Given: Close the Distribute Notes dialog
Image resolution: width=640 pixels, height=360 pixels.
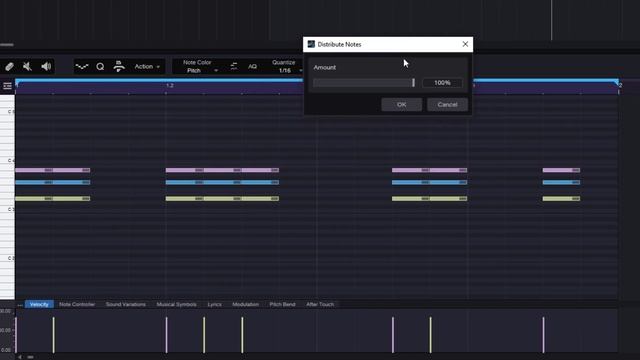Looking at the screenshot, I should click(x=465, y=44).
